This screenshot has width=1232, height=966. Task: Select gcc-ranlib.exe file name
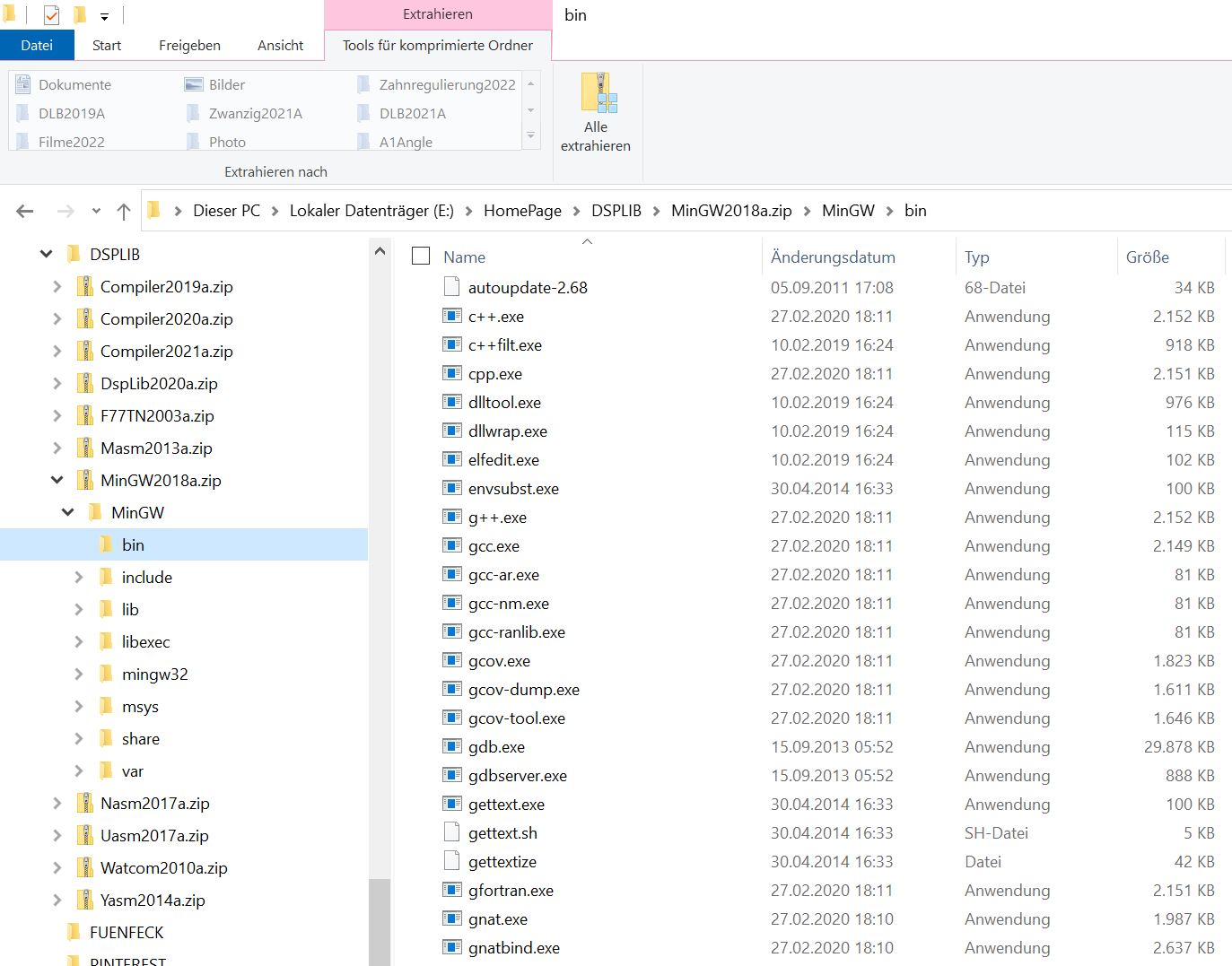[x=517, y=632]
